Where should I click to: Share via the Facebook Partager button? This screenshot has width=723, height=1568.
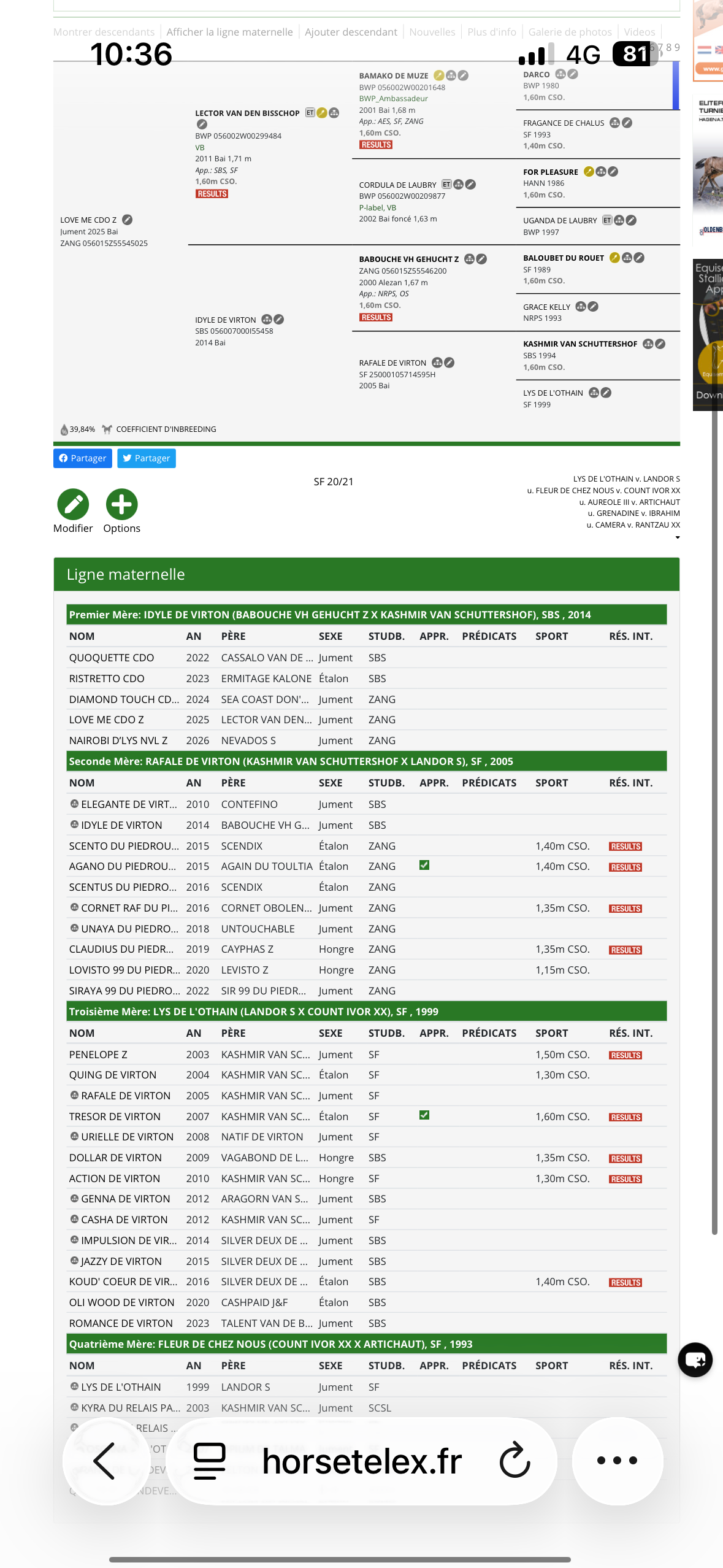pyautogui.click(x=83, y=458)
